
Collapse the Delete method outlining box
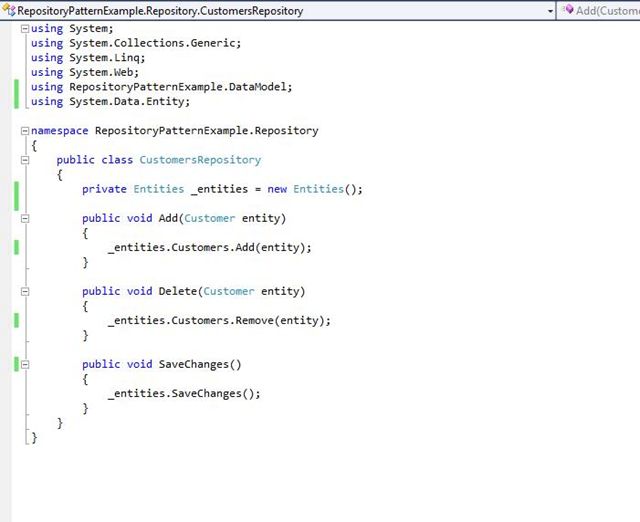pos(25,291)
